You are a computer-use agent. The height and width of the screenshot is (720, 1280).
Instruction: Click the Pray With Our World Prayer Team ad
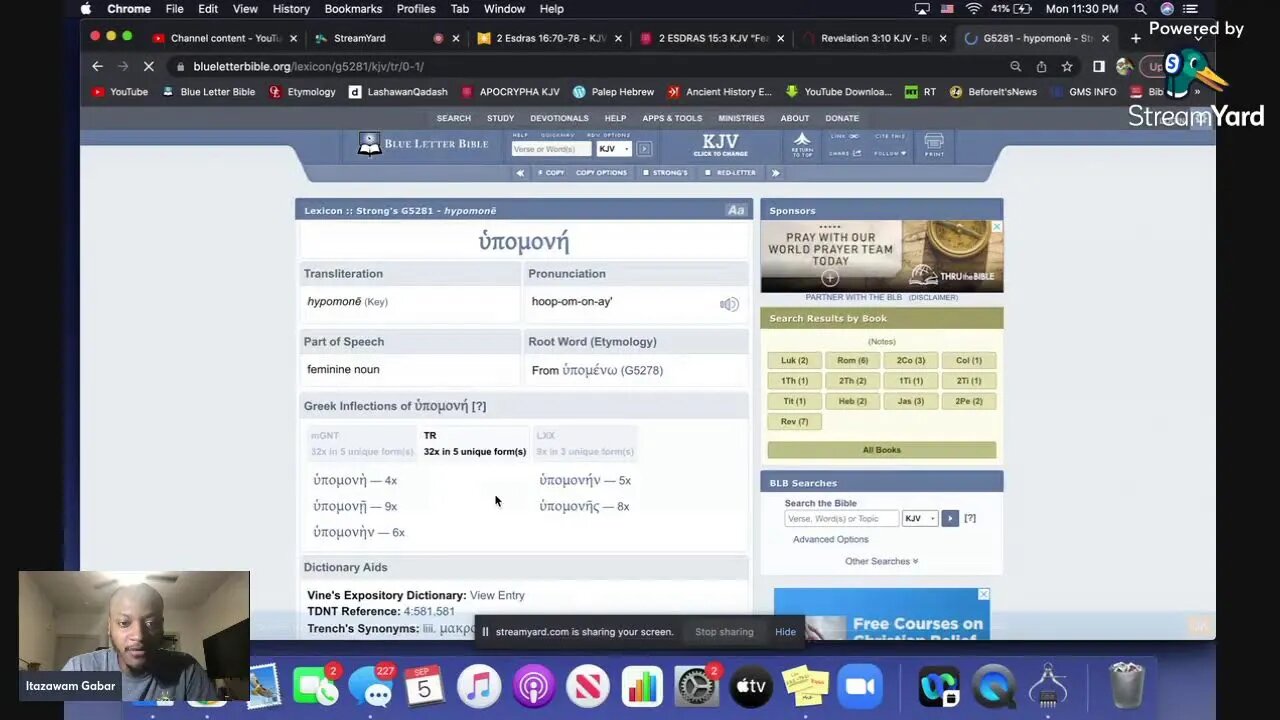[x=881, y=255]
